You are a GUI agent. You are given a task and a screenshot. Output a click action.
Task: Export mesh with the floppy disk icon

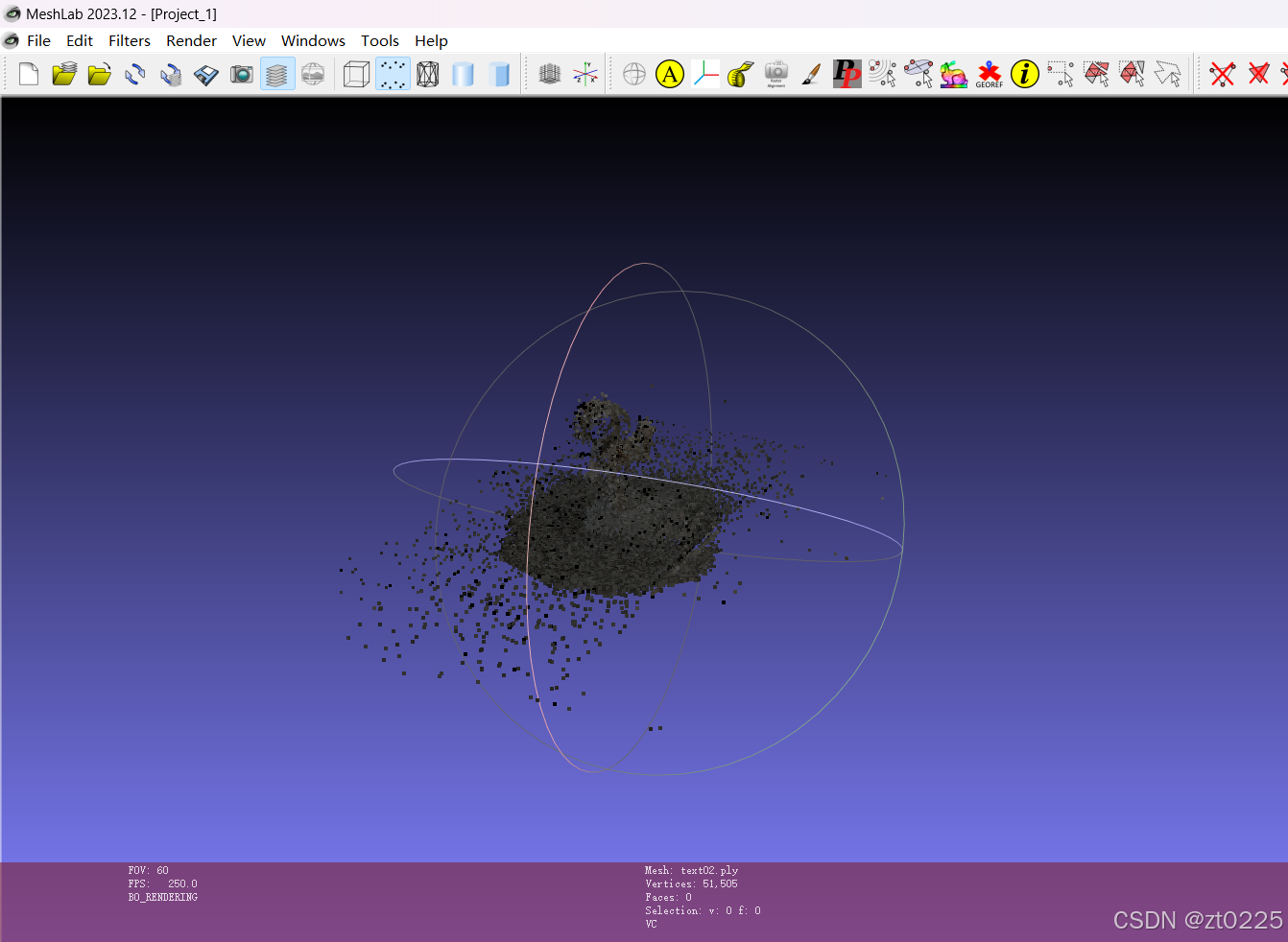click(206, 74)
